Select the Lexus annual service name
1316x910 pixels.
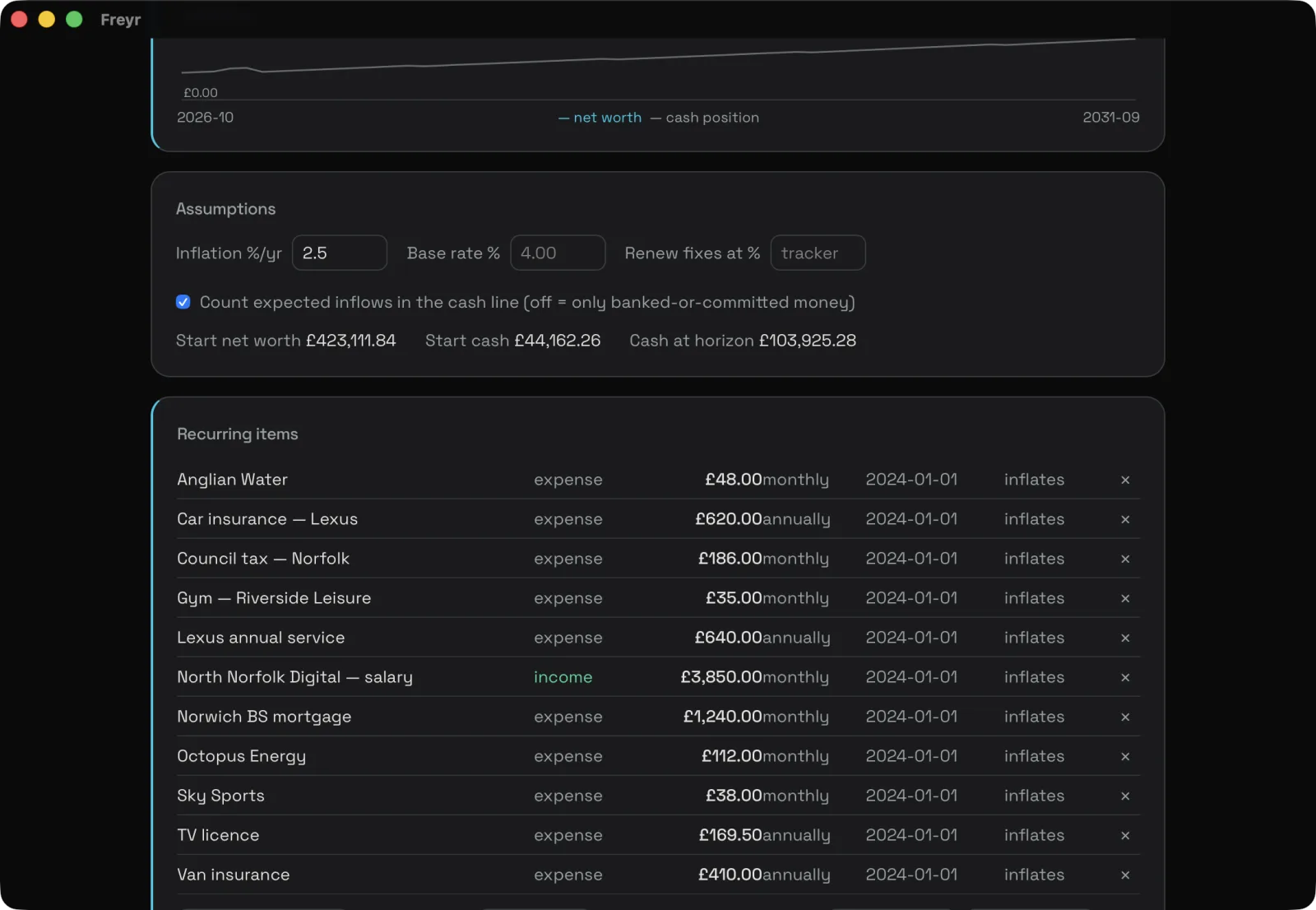(261, 638)
